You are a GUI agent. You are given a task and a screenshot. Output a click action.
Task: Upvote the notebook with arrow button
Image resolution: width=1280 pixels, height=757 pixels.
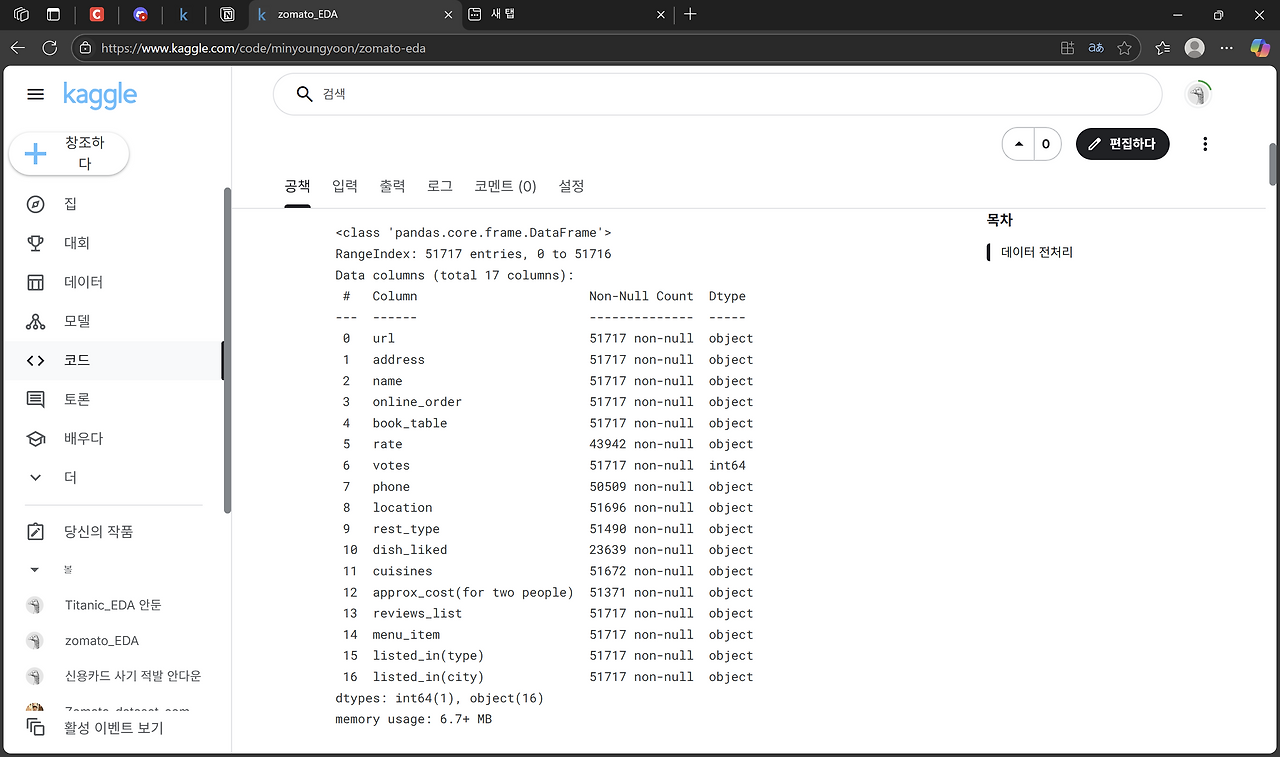coord(1019,144)
